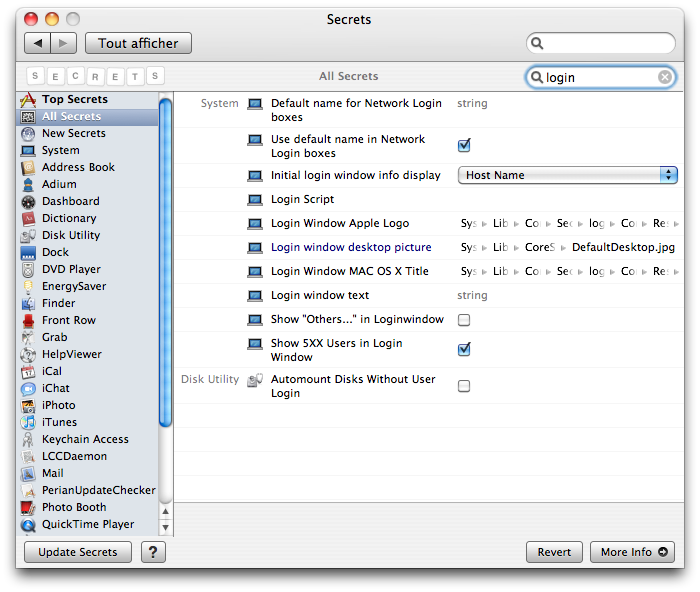Select the Adium icon in sidebar
The height and width of the screenshot is (592, 700).
coord(28,184)
